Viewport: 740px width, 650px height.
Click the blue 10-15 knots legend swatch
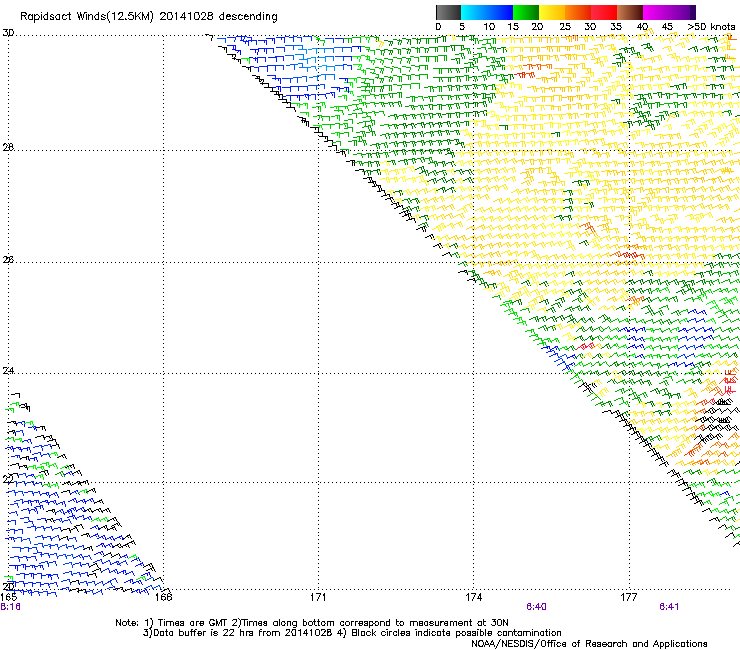pos(500,12)
